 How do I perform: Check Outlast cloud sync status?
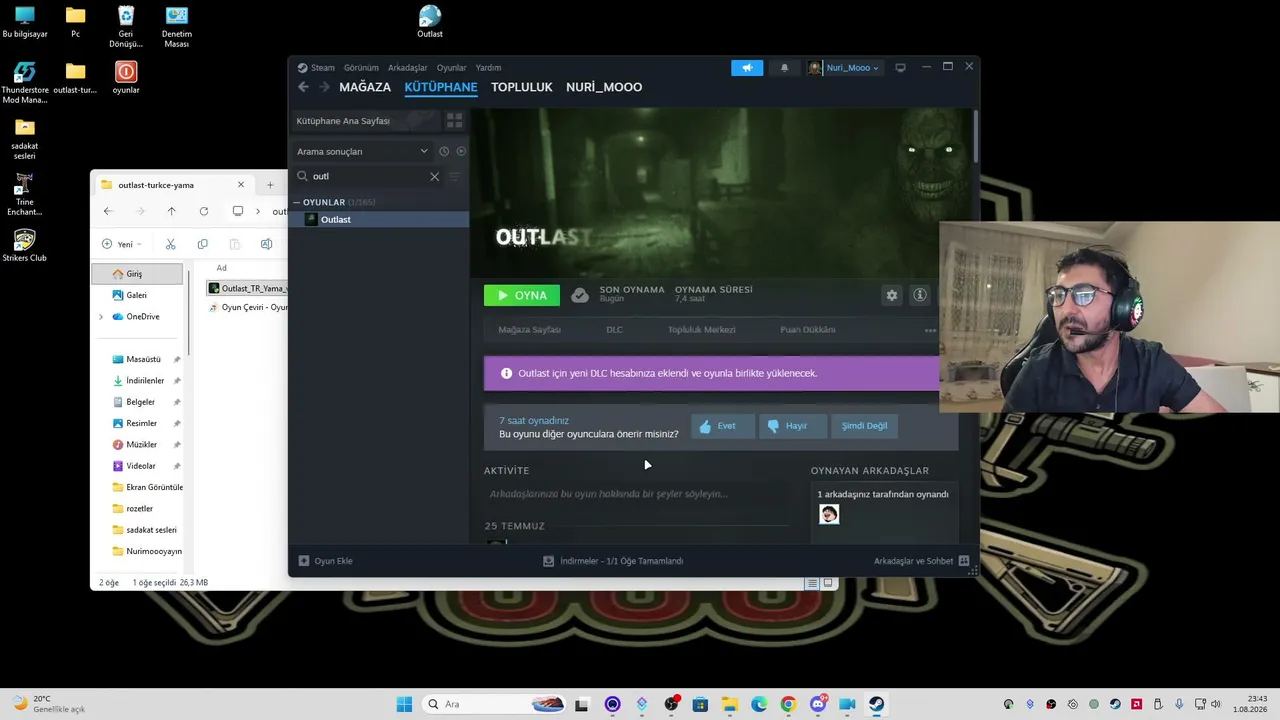(x=580, y=295)
